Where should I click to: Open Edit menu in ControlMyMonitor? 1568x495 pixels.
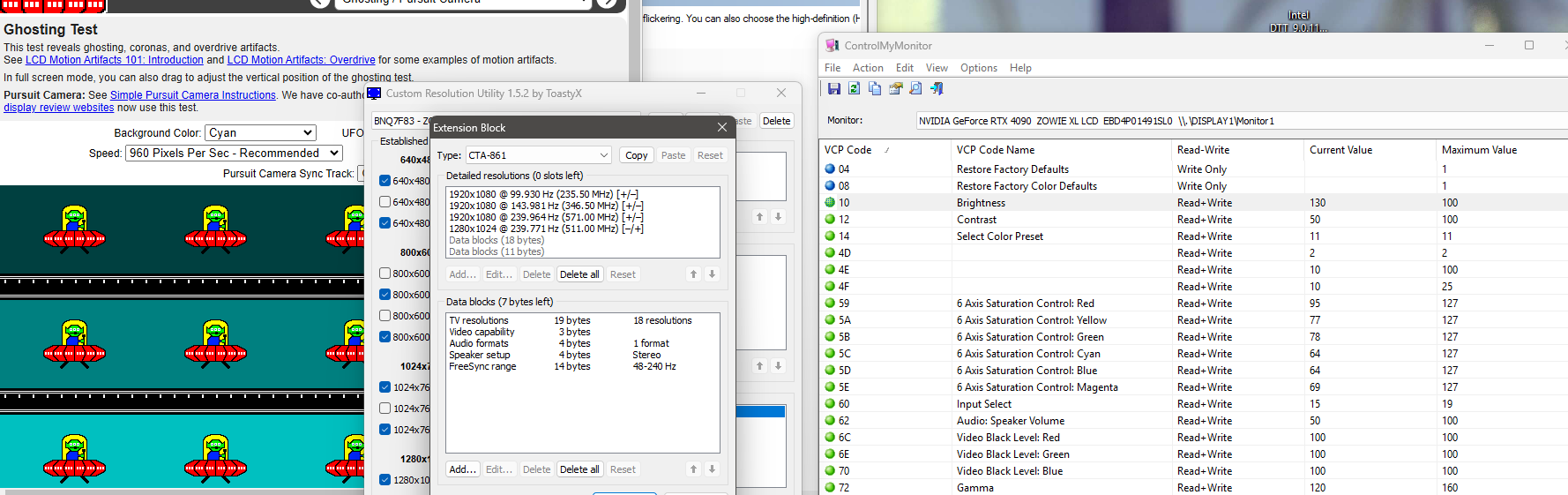tap(905, 68)
